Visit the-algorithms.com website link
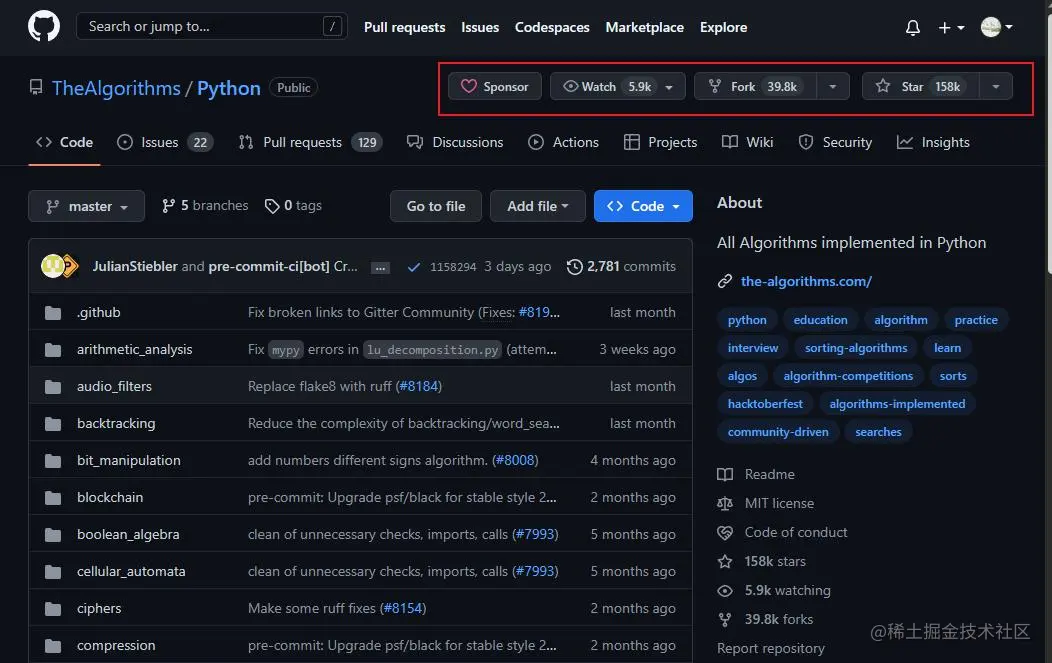 pos(806,281)
